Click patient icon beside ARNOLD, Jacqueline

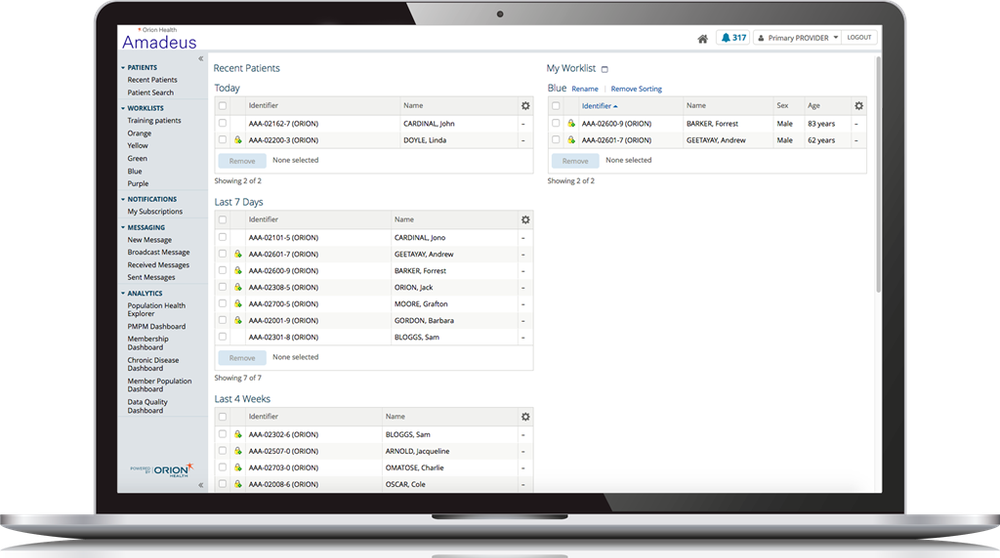click(x=238, y=451)
